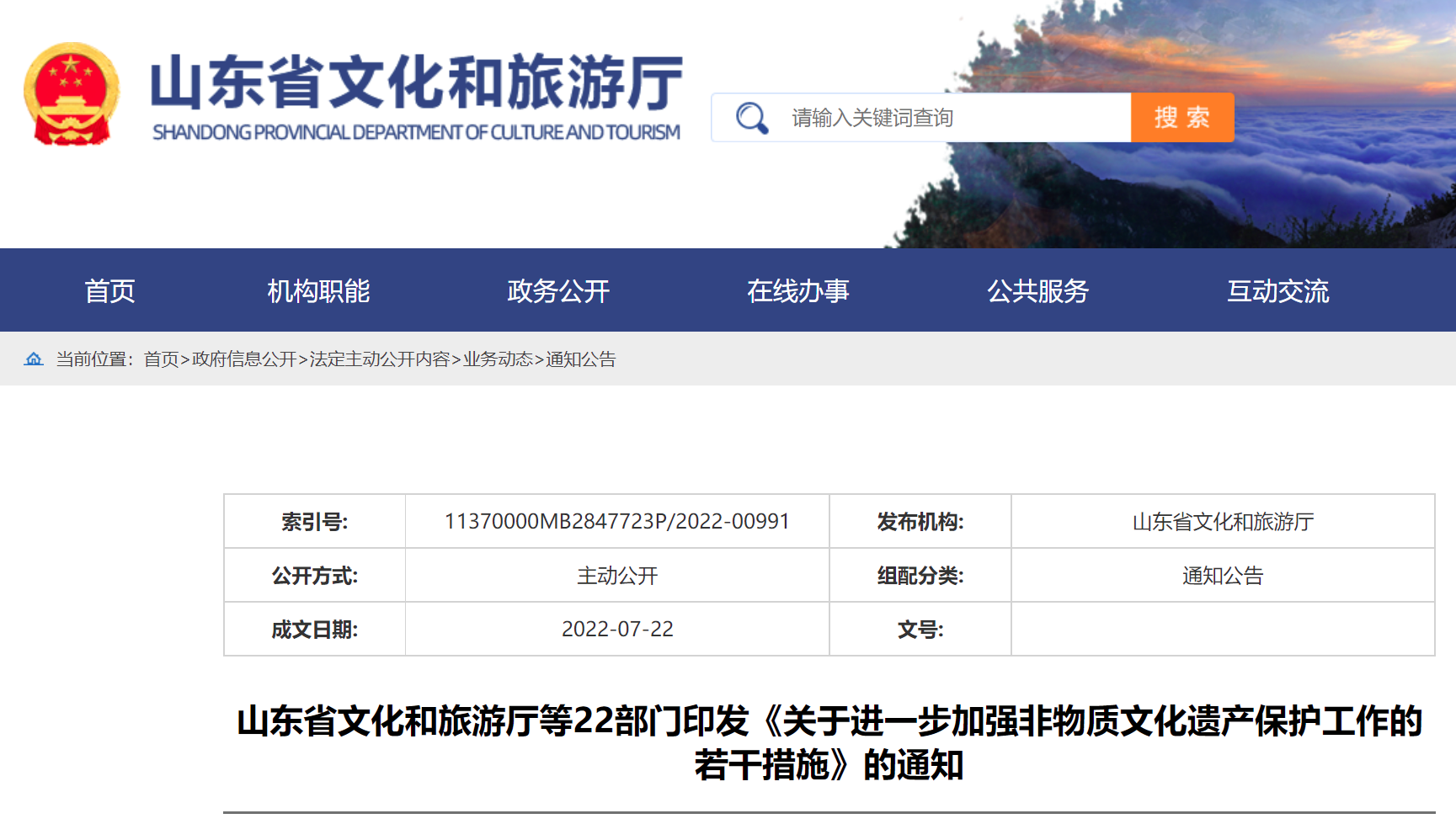
Task: Open the 政务公开 navigation item
Action: pyautogui.click(x=558, y=291)
